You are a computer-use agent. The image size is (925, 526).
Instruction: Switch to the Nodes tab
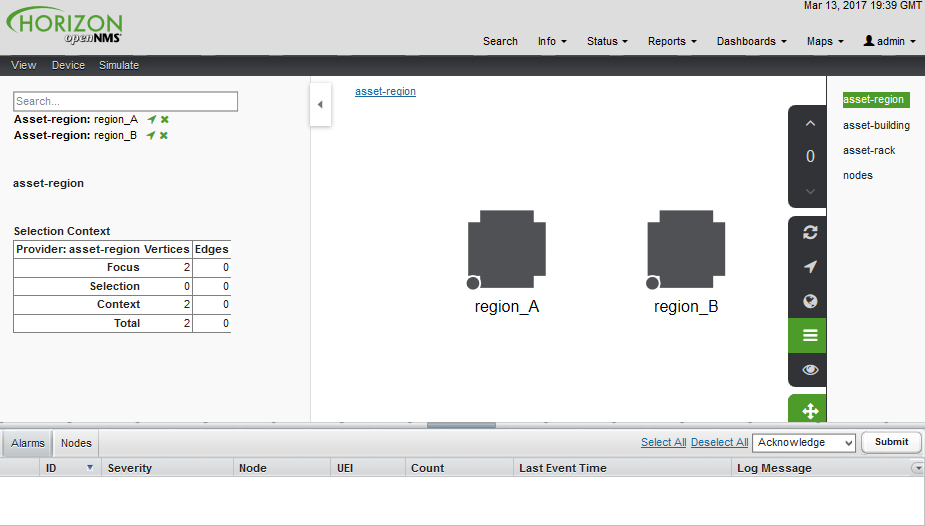tap(76, 443)
